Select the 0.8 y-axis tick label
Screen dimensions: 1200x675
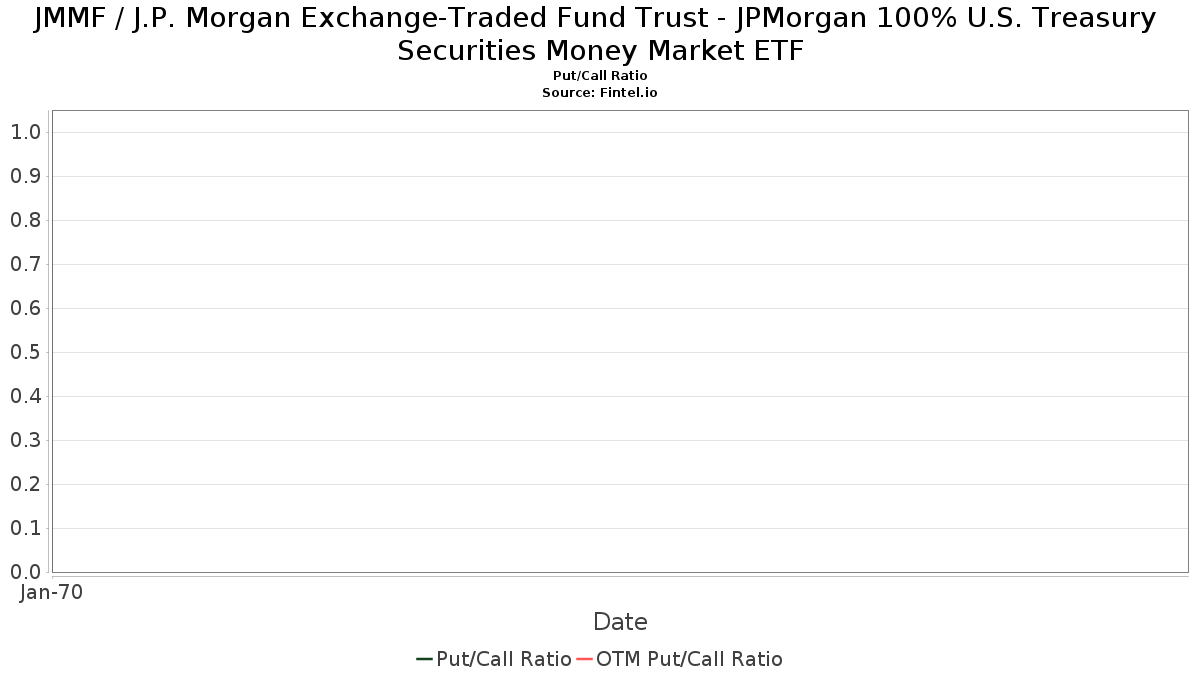pyautogui.click(x=25, y=220)
